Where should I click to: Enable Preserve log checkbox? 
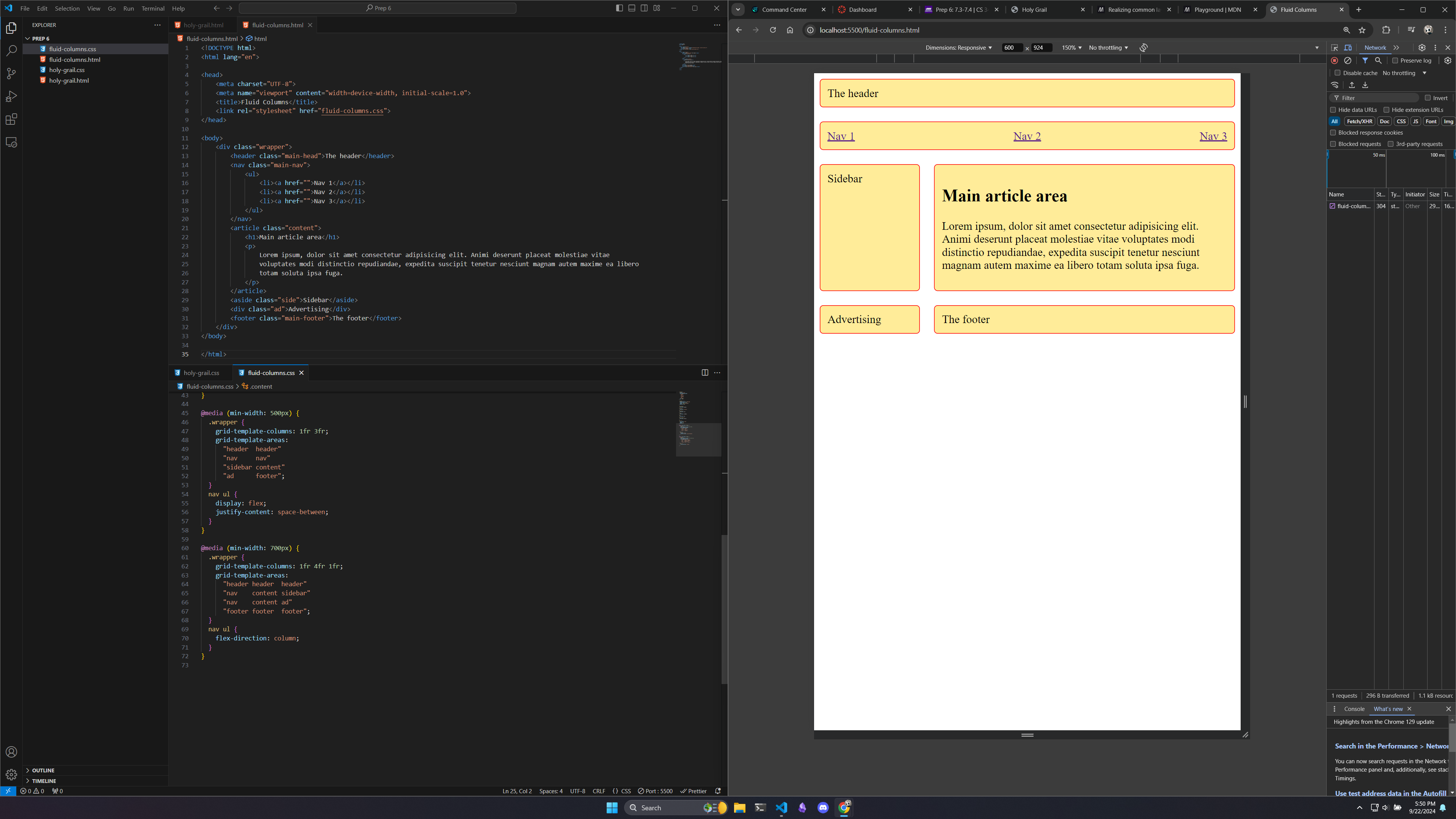1395,61
